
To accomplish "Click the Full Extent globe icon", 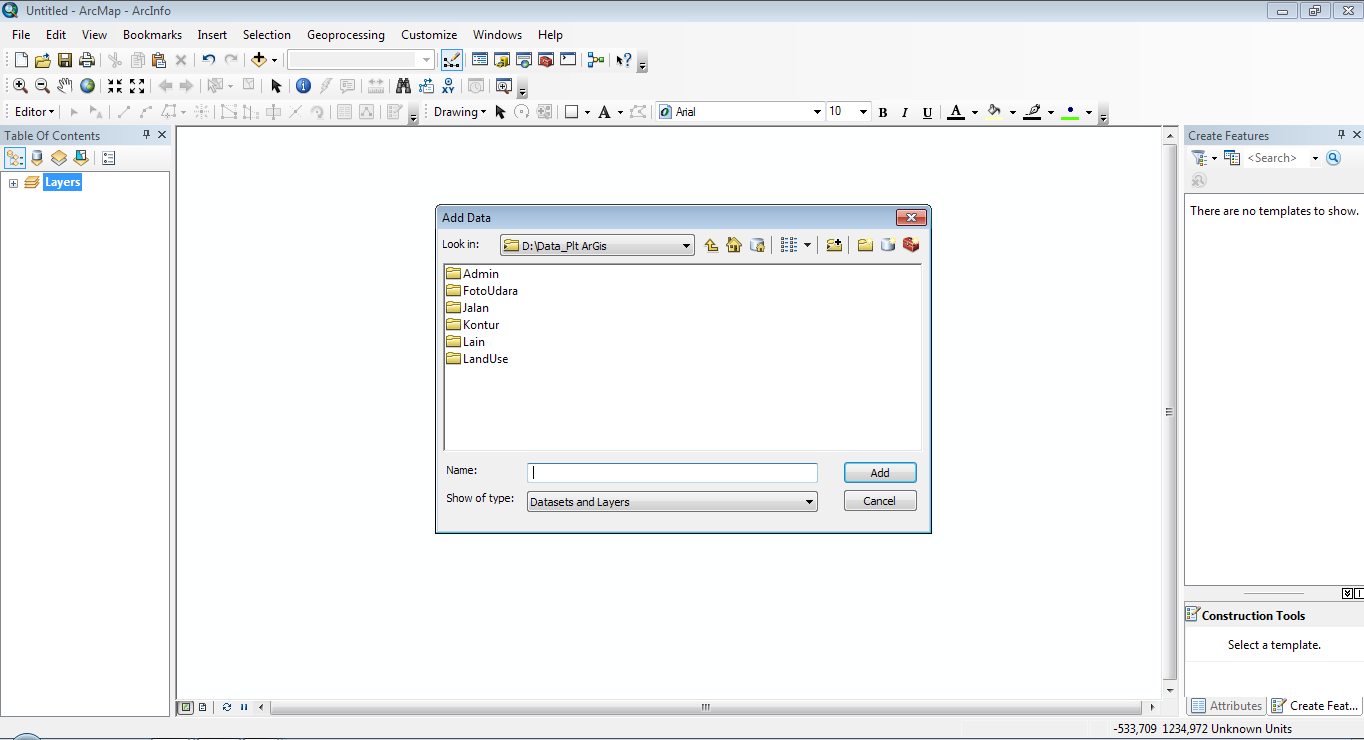I will pyautogui.click(x=87, y=86).
